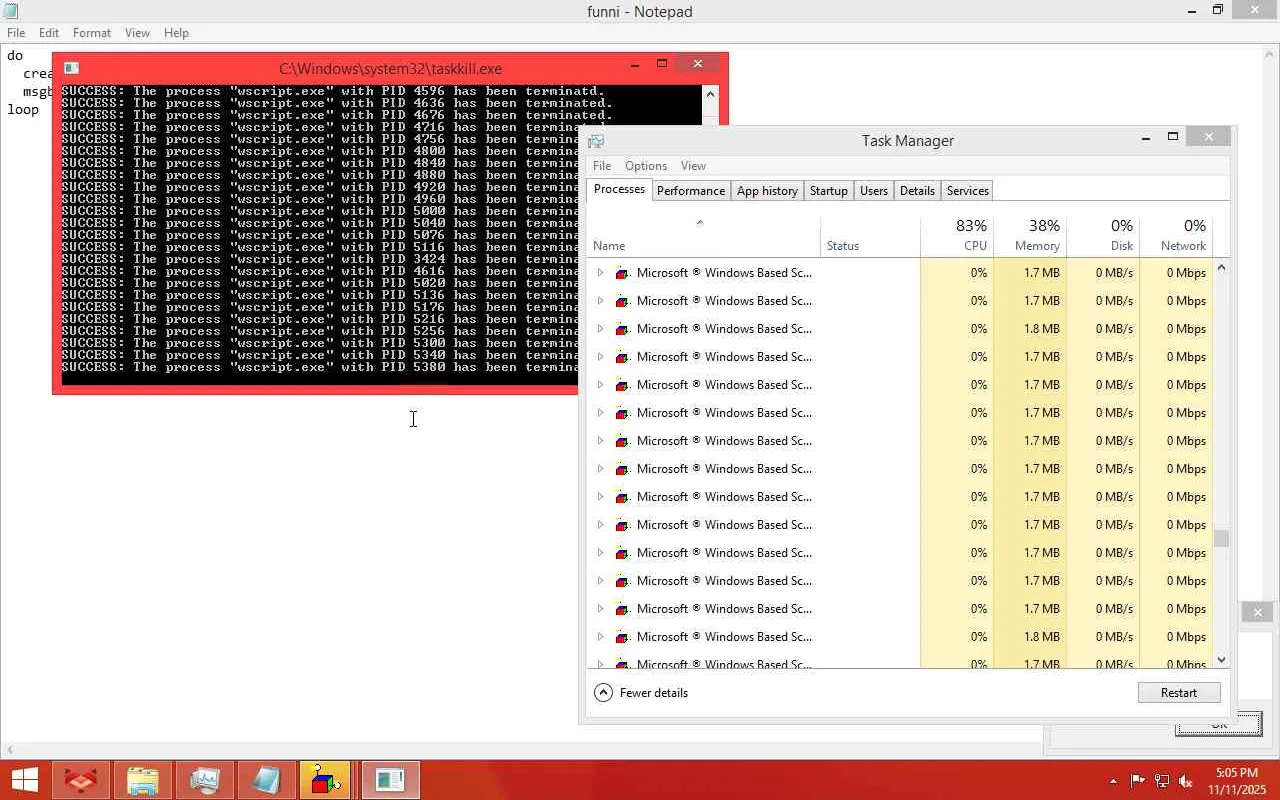Open Task Manager's File menu
This screenshot has width=1280, height=800.
tap(602, 166)
